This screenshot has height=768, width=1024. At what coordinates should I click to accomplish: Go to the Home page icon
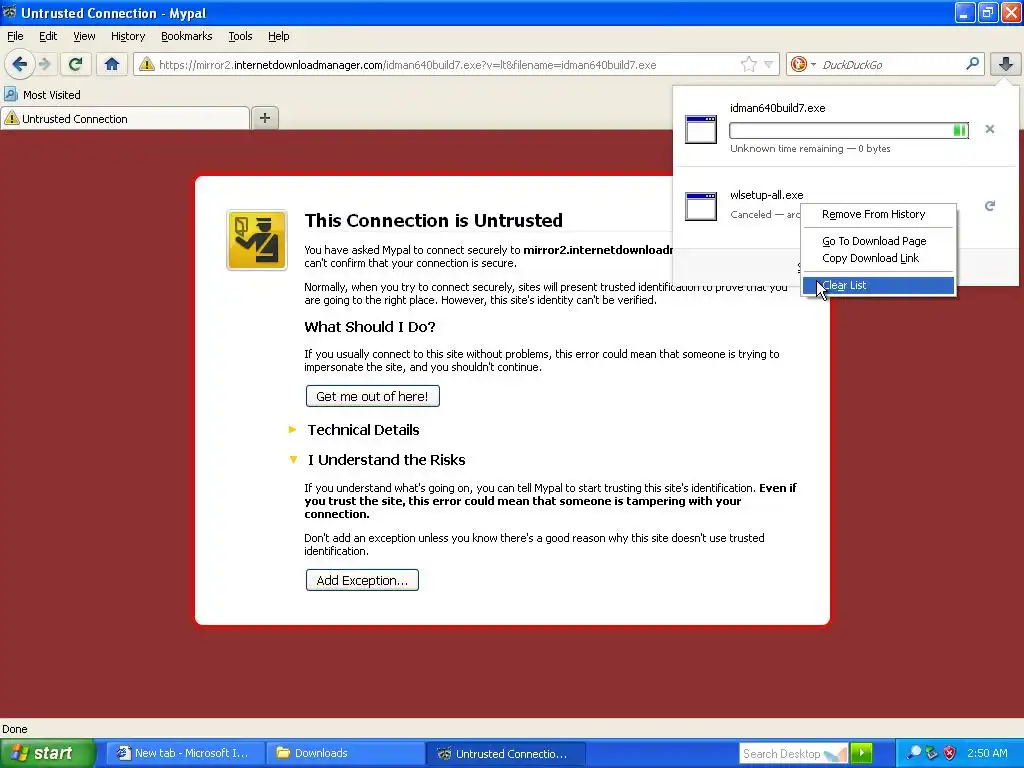[112, 64]
